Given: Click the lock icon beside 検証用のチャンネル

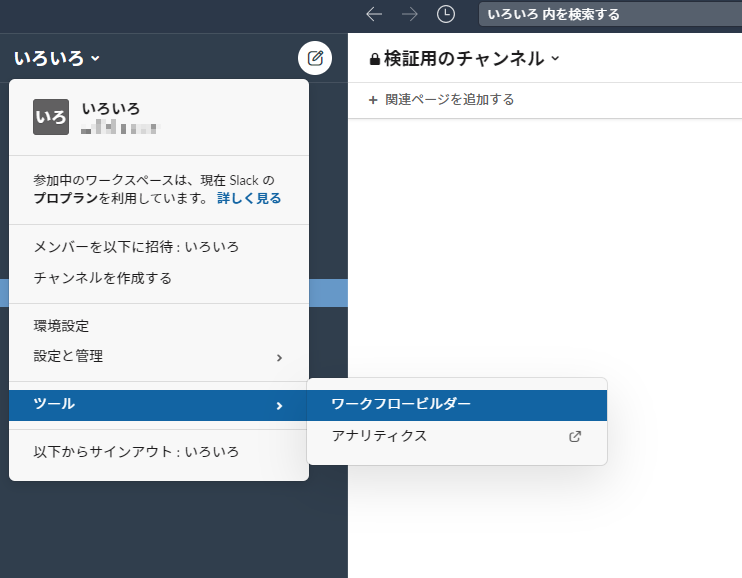Looking at the screenshot, I should pyautogui.click(x=375, y=59).
